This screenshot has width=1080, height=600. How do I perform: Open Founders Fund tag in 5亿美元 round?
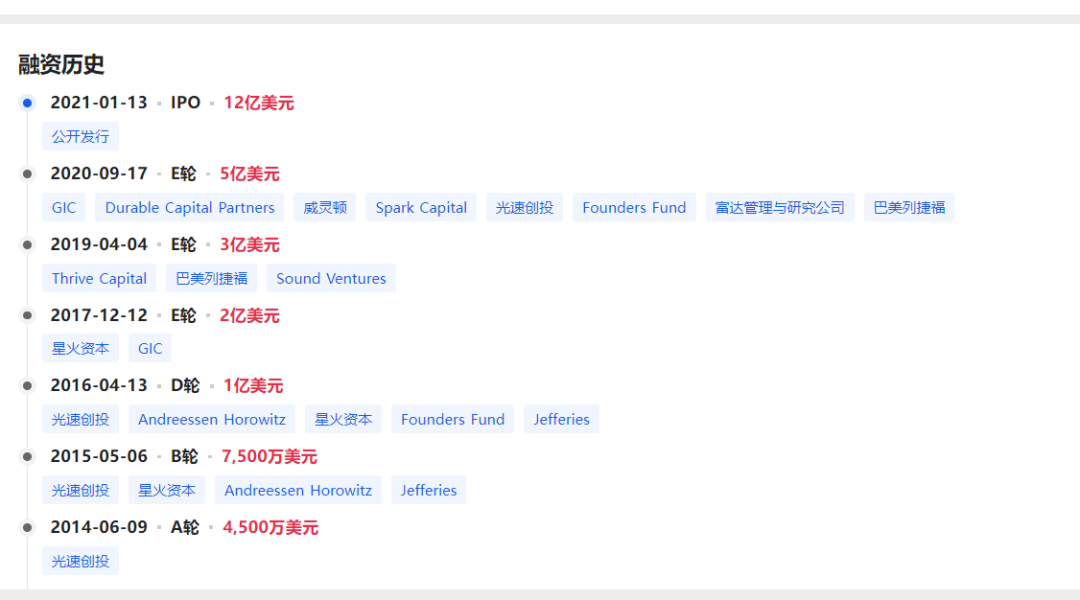pyautogui.click(x=634, y=207)
